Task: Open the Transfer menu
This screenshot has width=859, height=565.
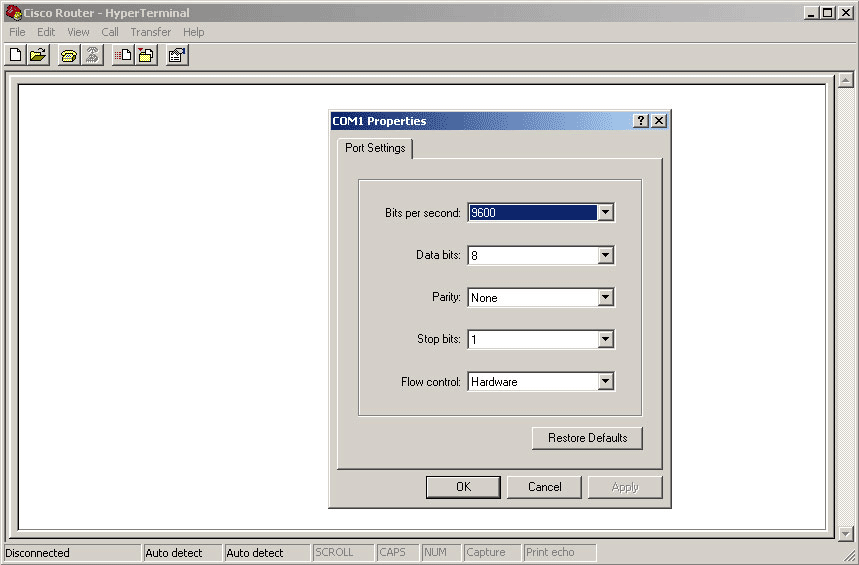Action: 151,32
